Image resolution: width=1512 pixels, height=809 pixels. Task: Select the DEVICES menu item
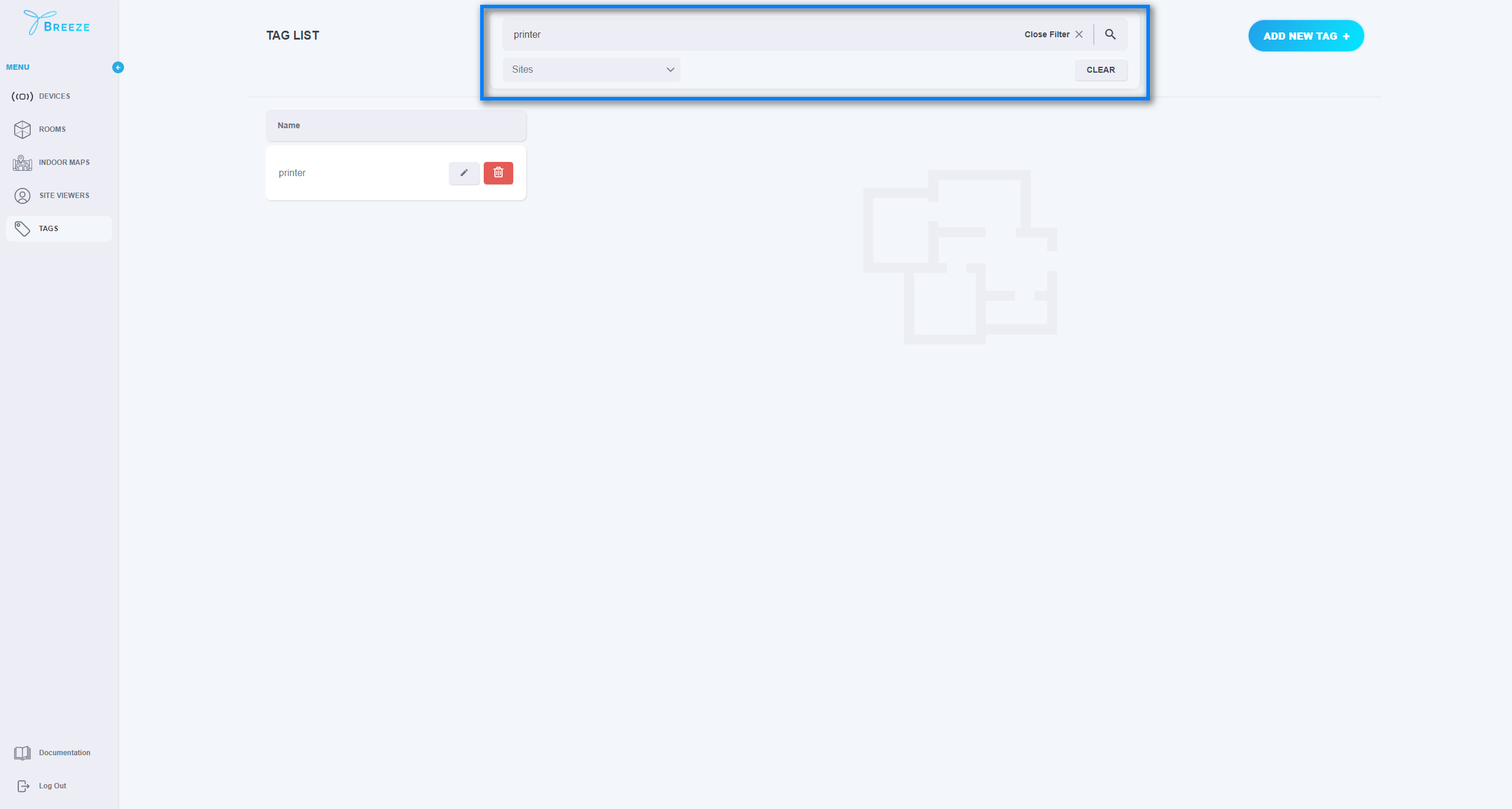55,96
